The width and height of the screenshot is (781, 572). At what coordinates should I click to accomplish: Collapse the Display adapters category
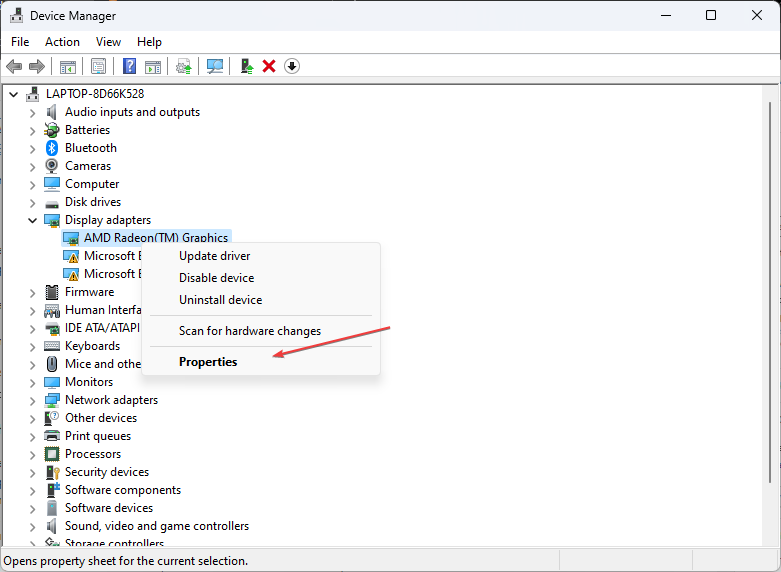32,220
